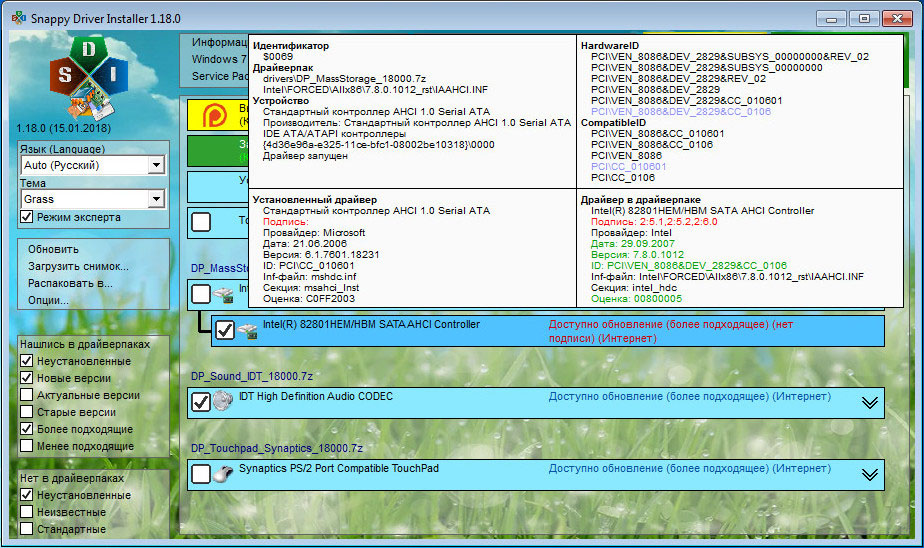Click partially hidden device icon under DP_MassStorage
Image resolution: width=924 pixels, height=548 pixels.
click(x=223, y=295)
